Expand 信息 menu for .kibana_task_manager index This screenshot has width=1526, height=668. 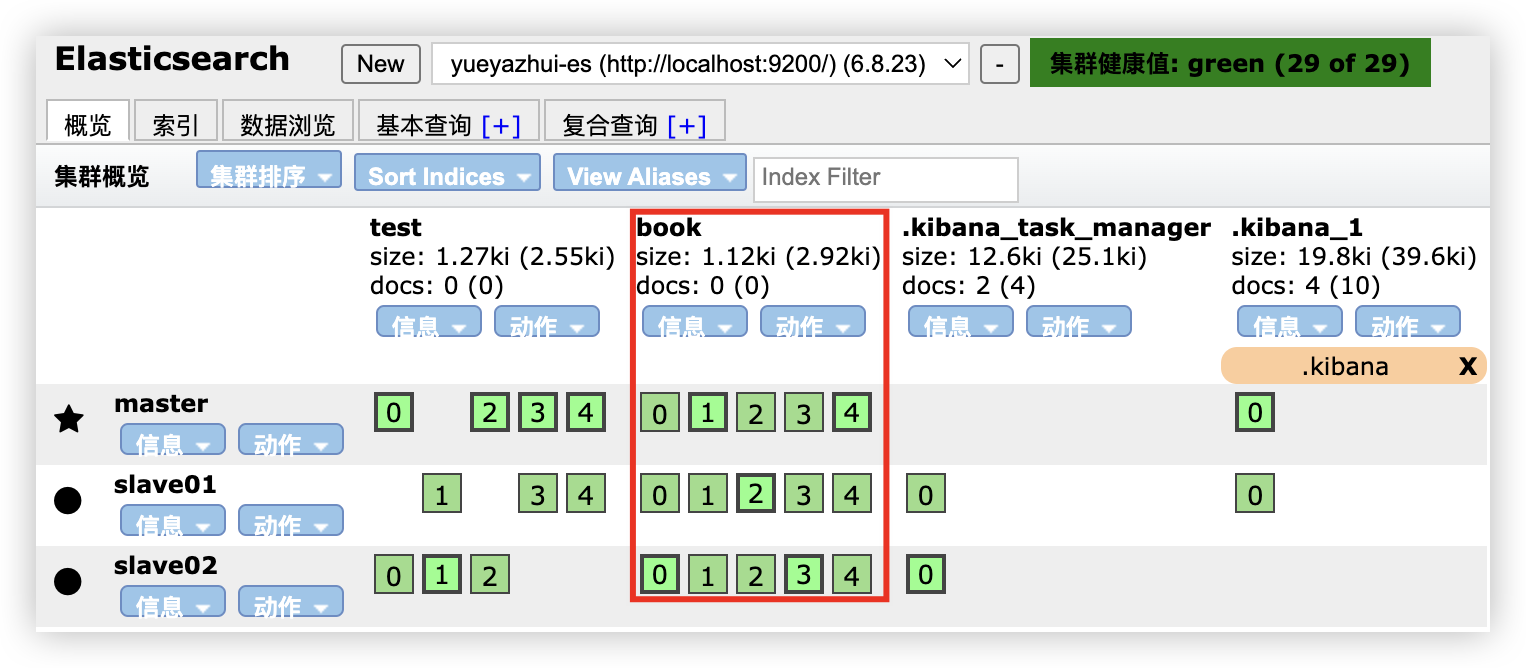pyautogui.click(x=961, y=322)
